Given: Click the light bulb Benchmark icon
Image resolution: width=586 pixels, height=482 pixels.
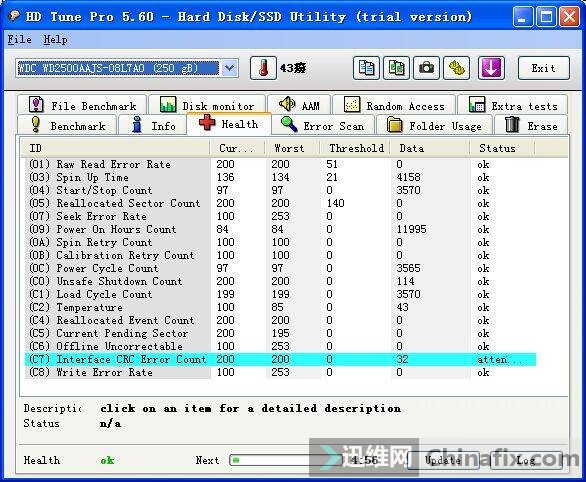Looking at the screenshot, I should tap(36, 124).
